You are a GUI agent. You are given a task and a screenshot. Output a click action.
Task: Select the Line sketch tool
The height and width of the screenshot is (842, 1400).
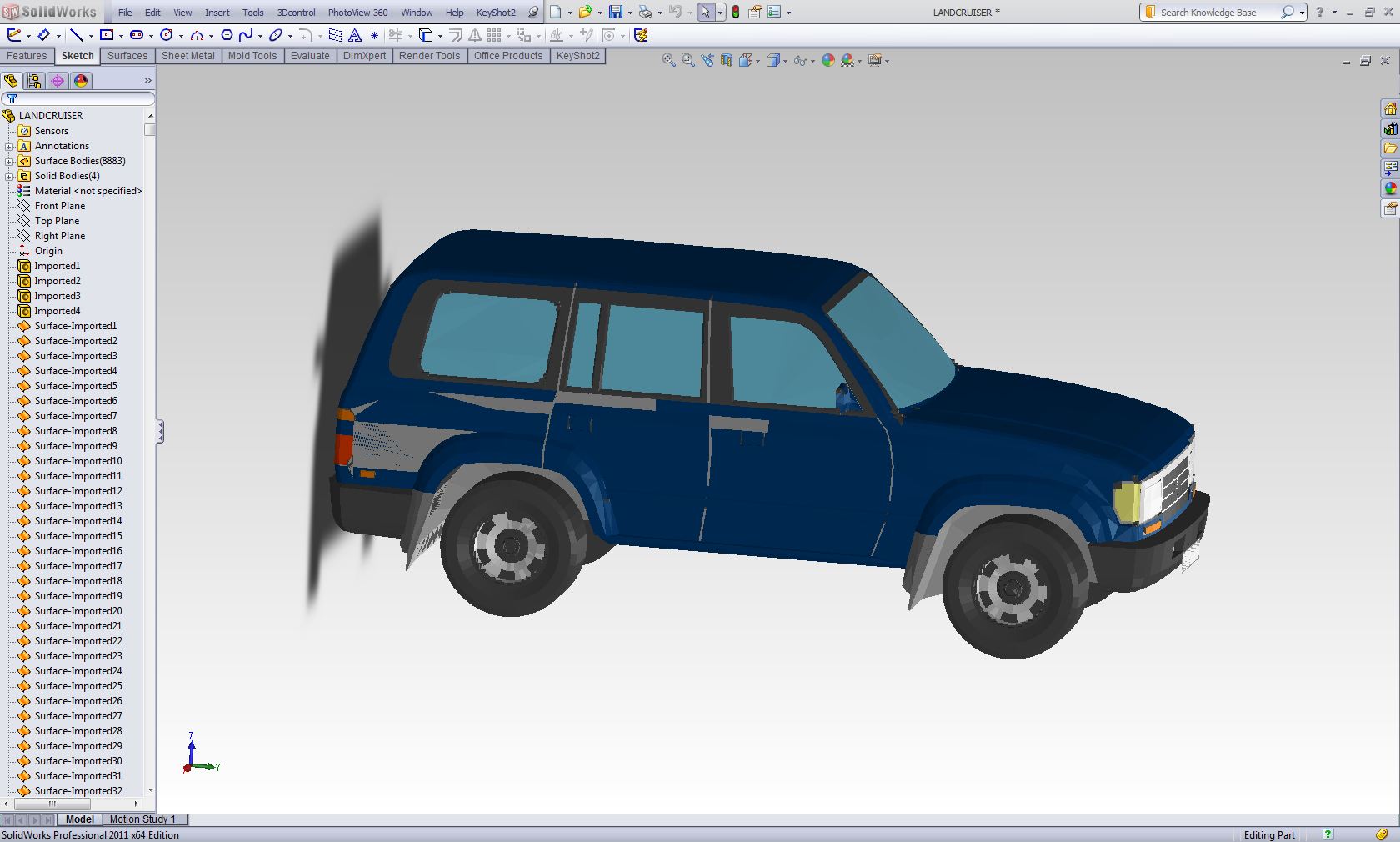click(76, 35)
